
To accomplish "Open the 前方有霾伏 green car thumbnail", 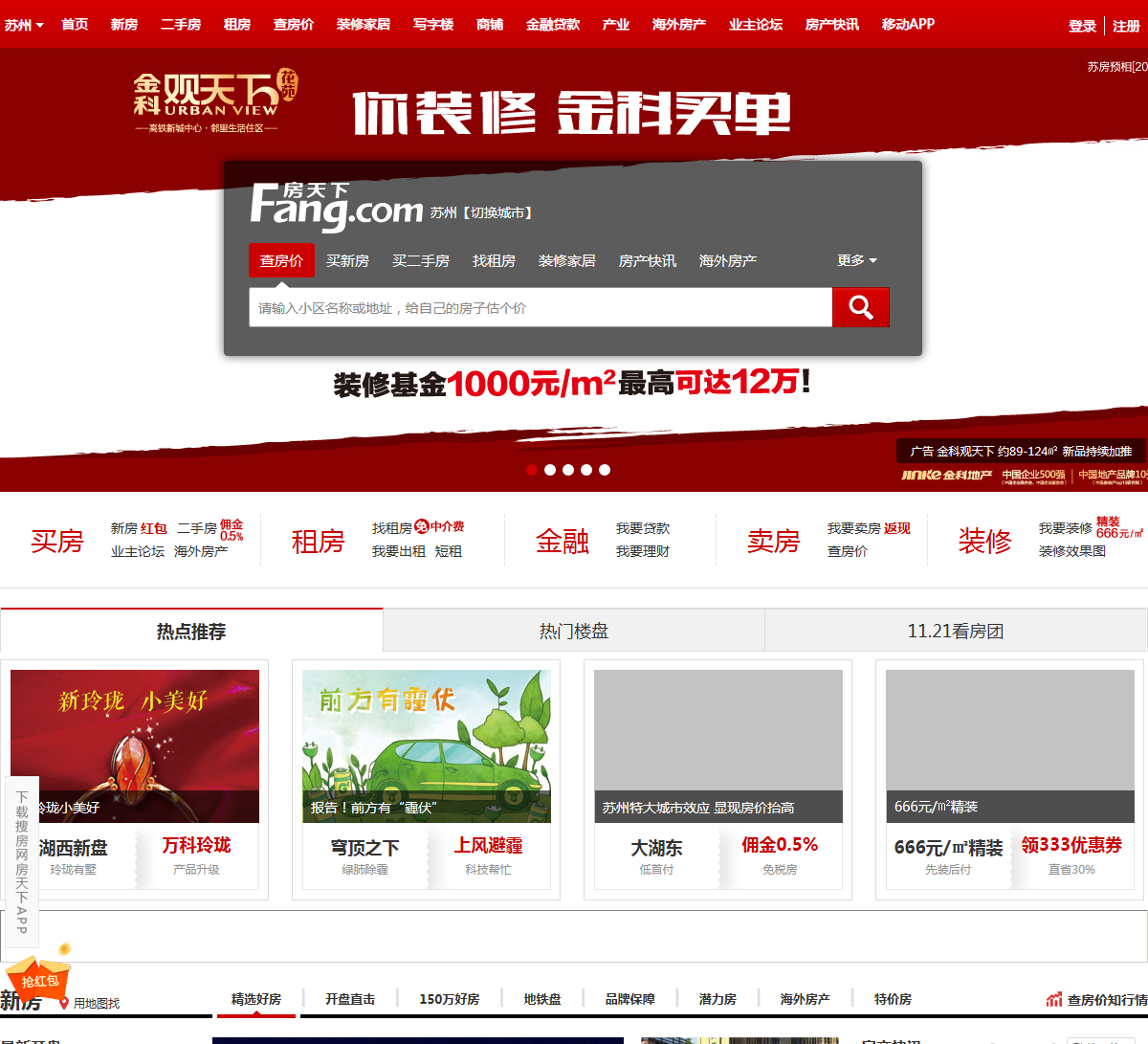I will point(427,746).
